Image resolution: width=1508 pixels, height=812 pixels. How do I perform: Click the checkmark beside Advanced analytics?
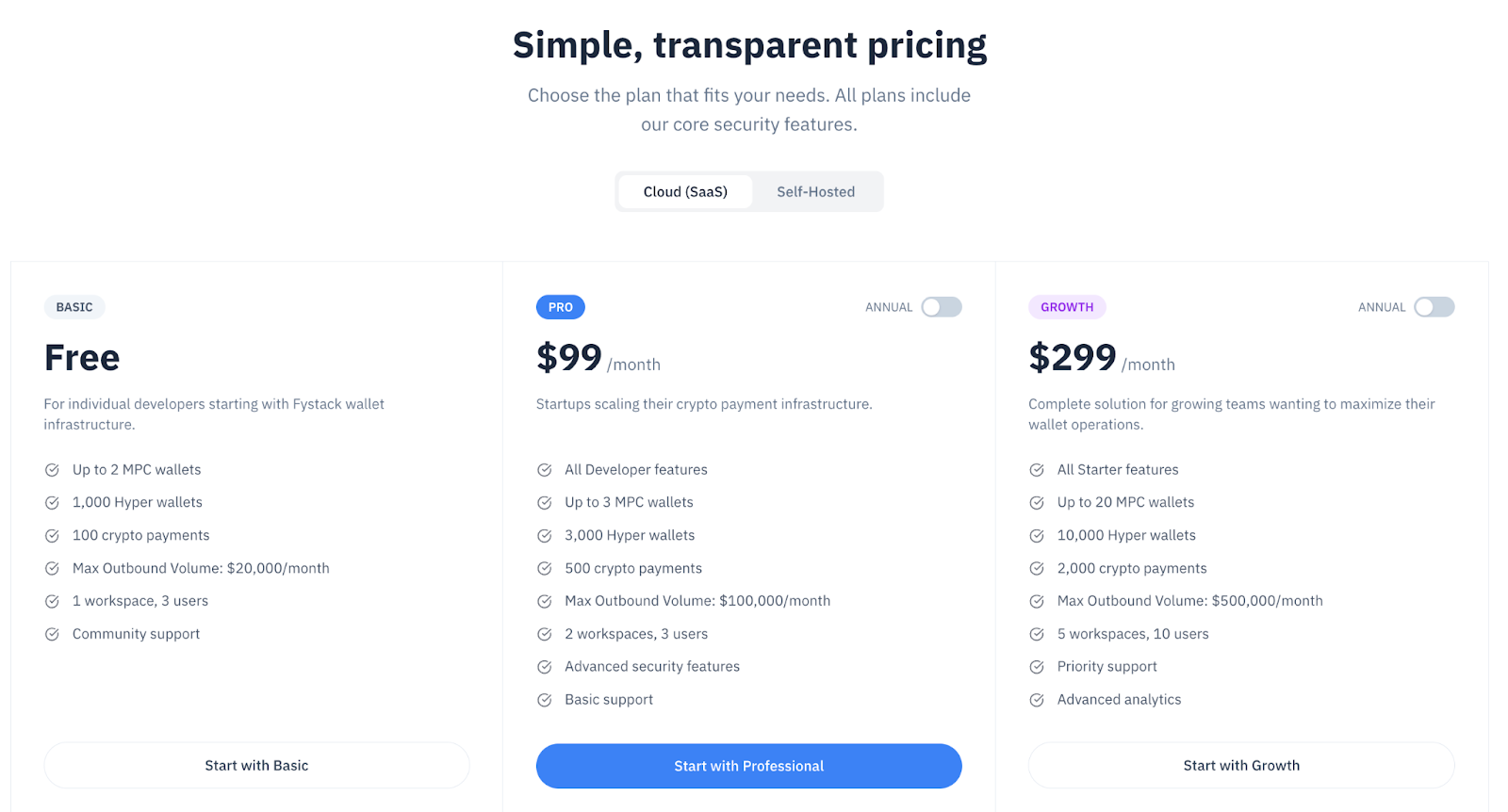tap(1037, 699)
